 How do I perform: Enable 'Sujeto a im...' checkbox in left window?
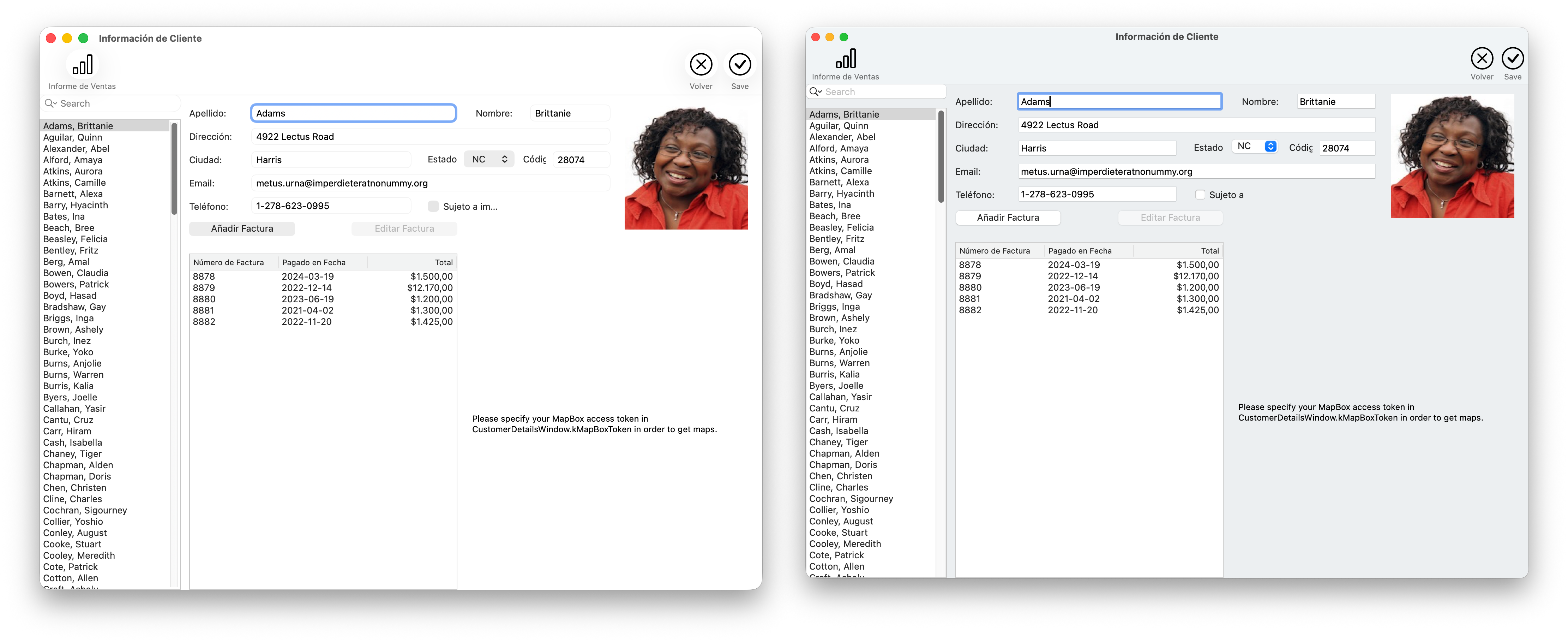pyautogui.click(x=433, y=207)
